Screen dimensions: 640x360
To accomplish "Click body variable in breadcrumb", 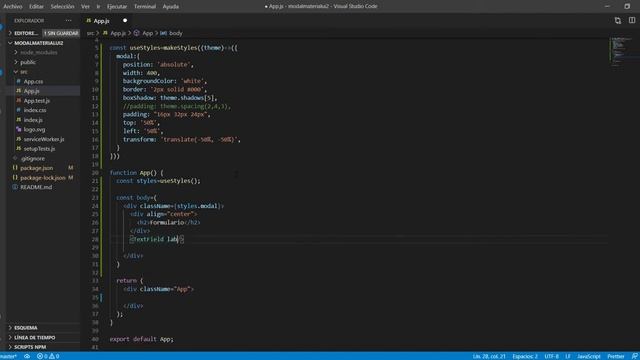I will pyautogui.click(x=171, y=33).
